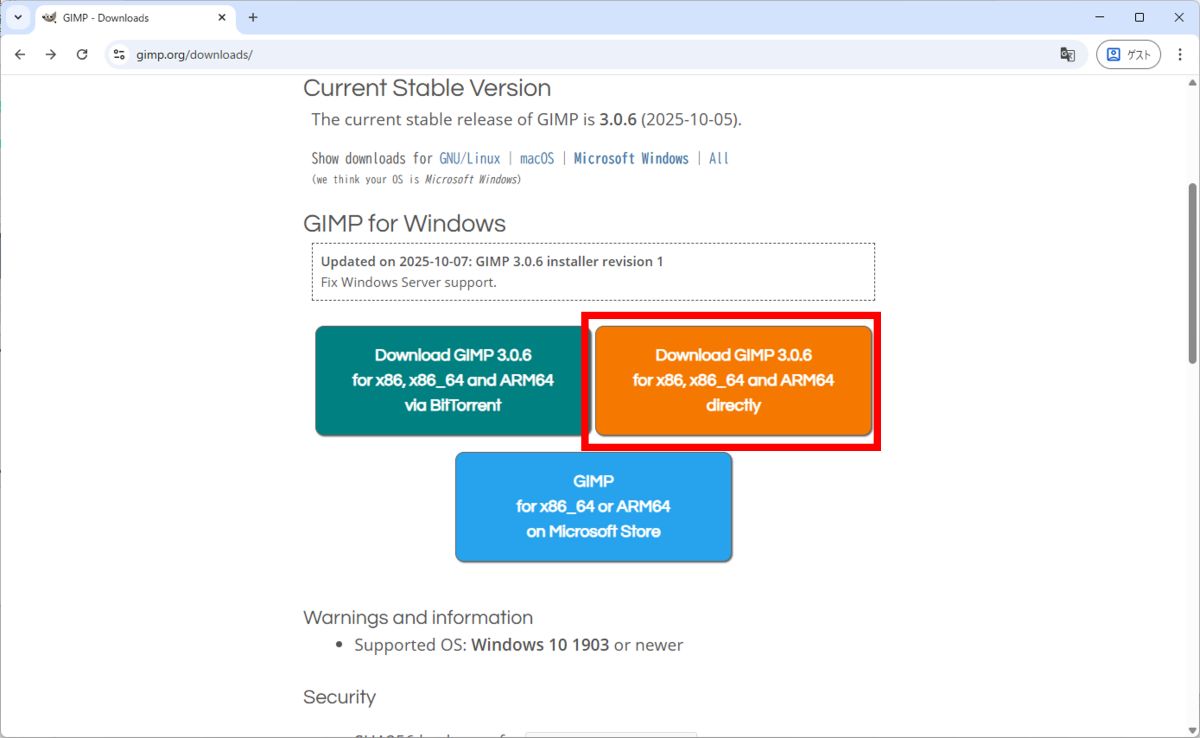Close the GIMP - Downloads tab
The width and height of the screenshot is (1200, 738).
(222, 17)
